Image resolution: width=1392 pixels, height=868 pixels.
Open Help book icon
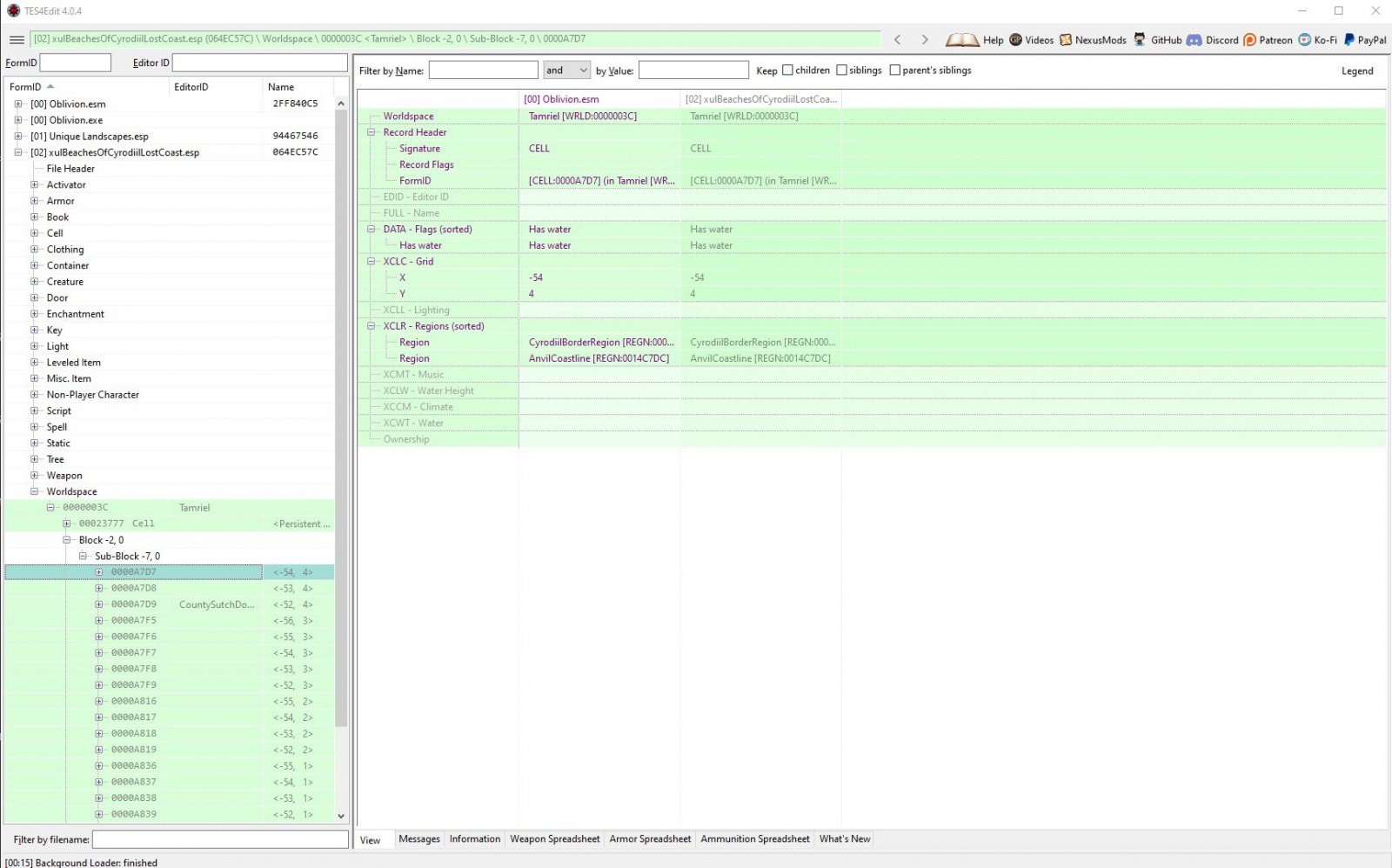[x=962, y=40]
